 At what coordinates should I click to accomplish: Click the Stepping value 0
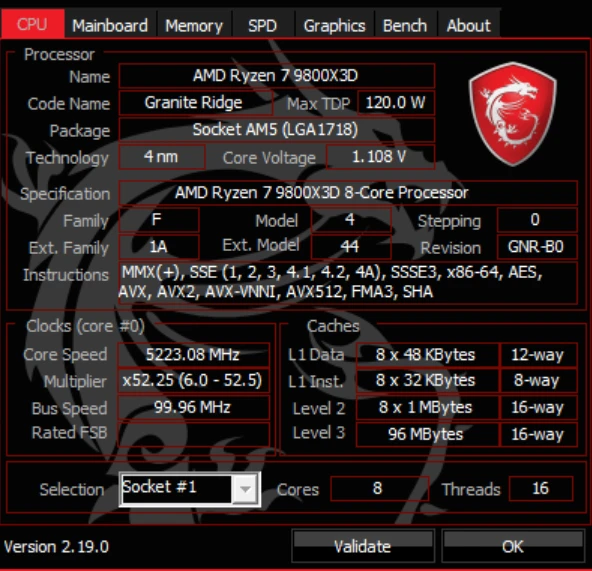pos(537,220)
